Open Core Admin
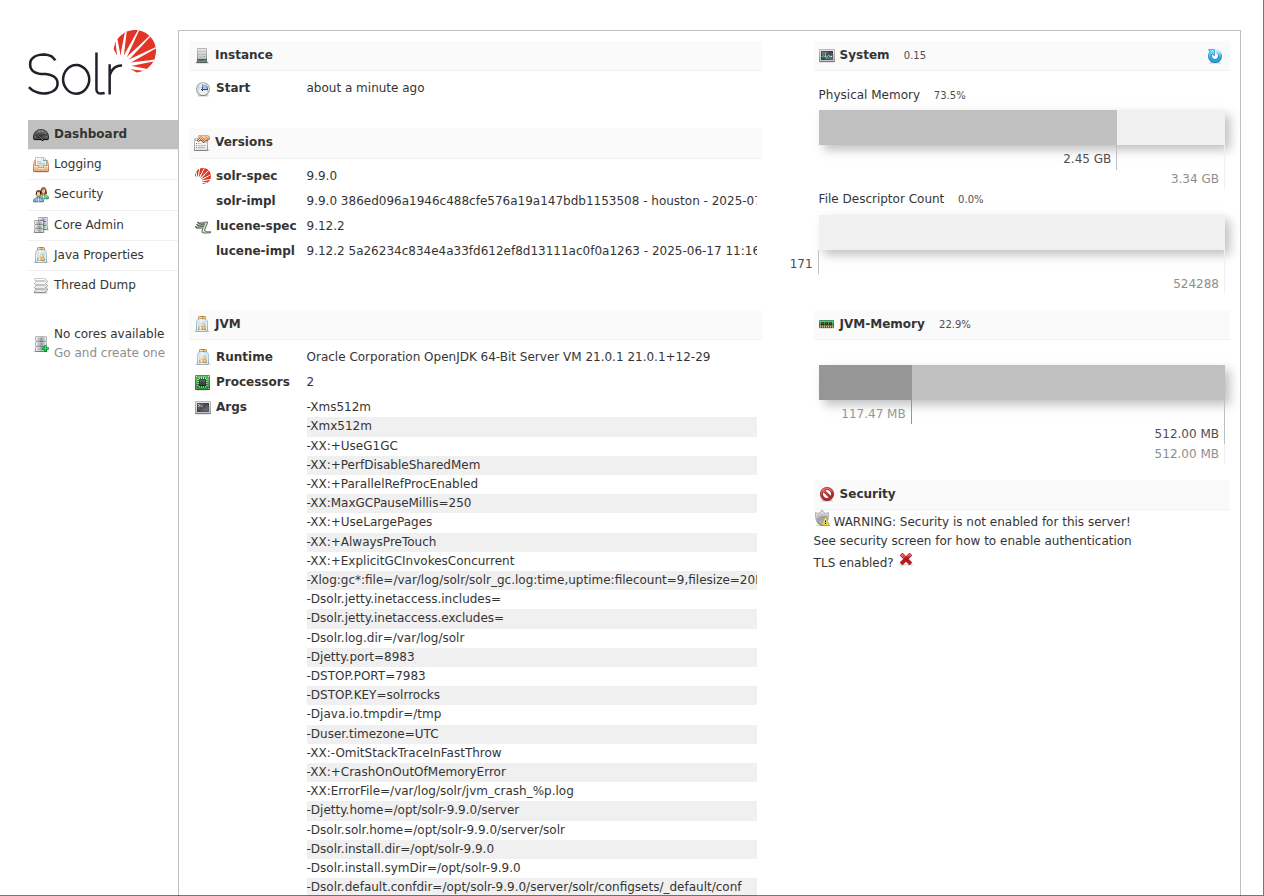 [103, 225]
